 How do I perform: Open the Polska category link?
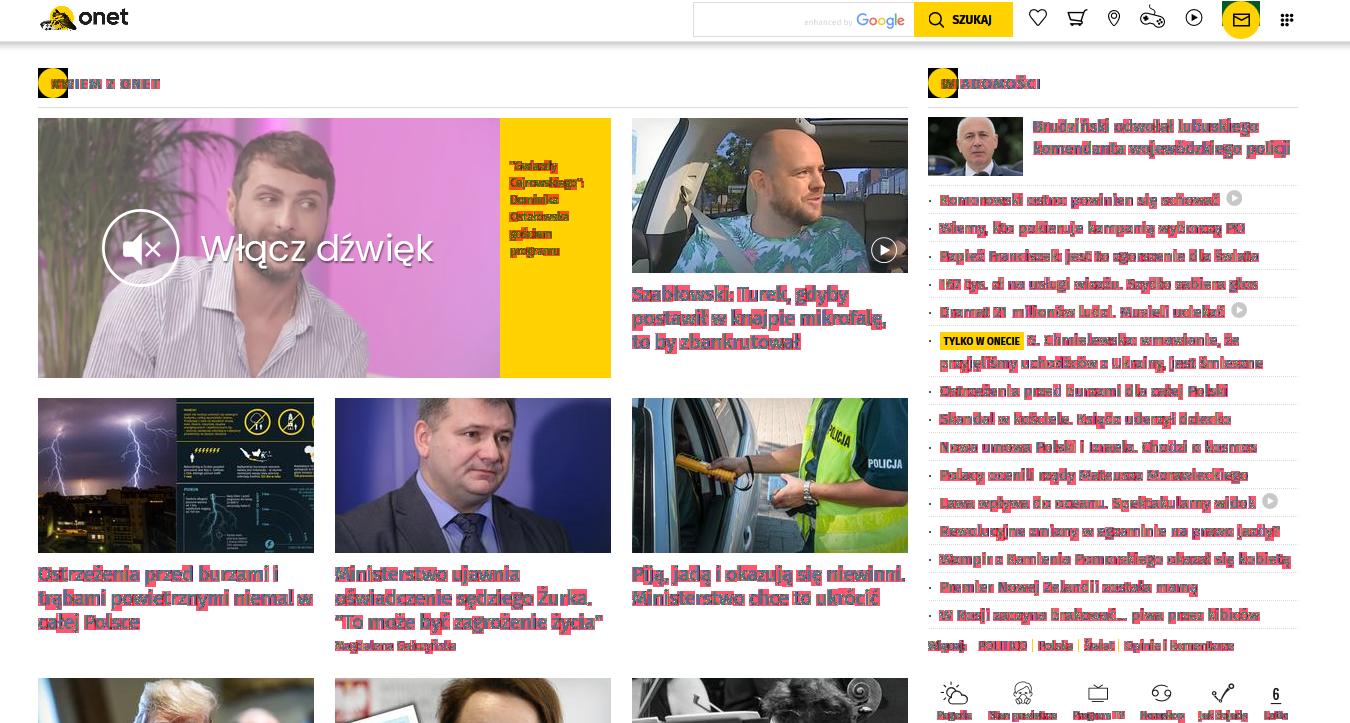click(x=1055, y=646)
